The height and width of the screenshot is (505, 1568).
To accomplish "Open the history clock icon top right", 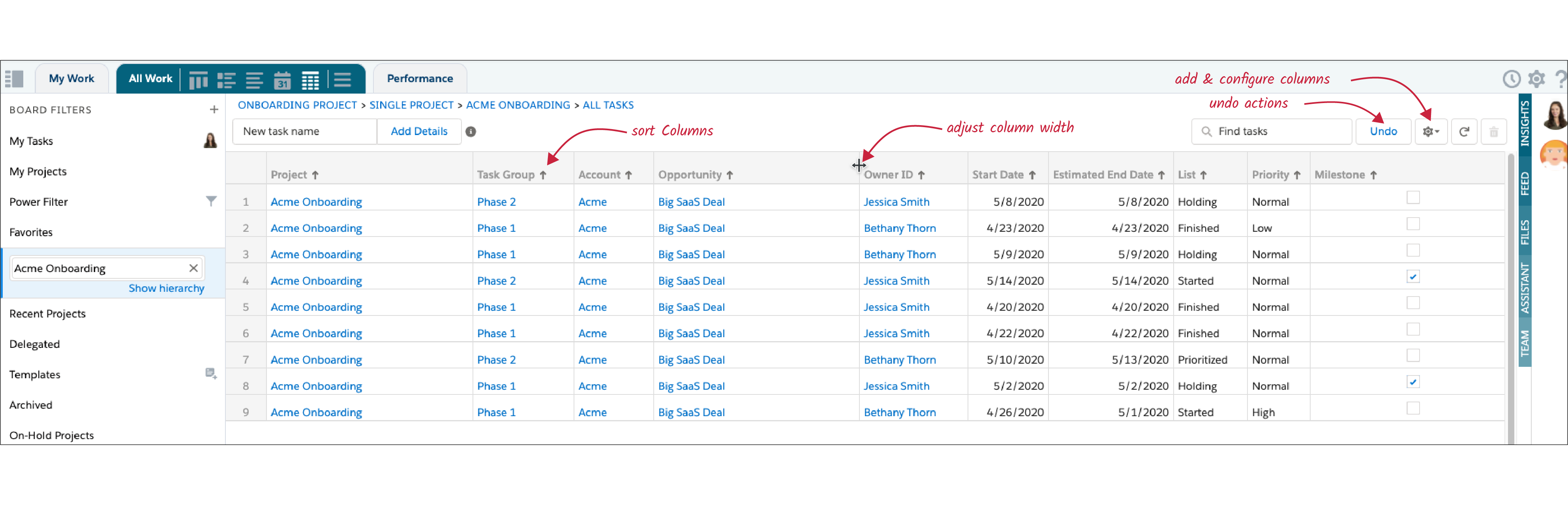I will tap(1512, 79).
